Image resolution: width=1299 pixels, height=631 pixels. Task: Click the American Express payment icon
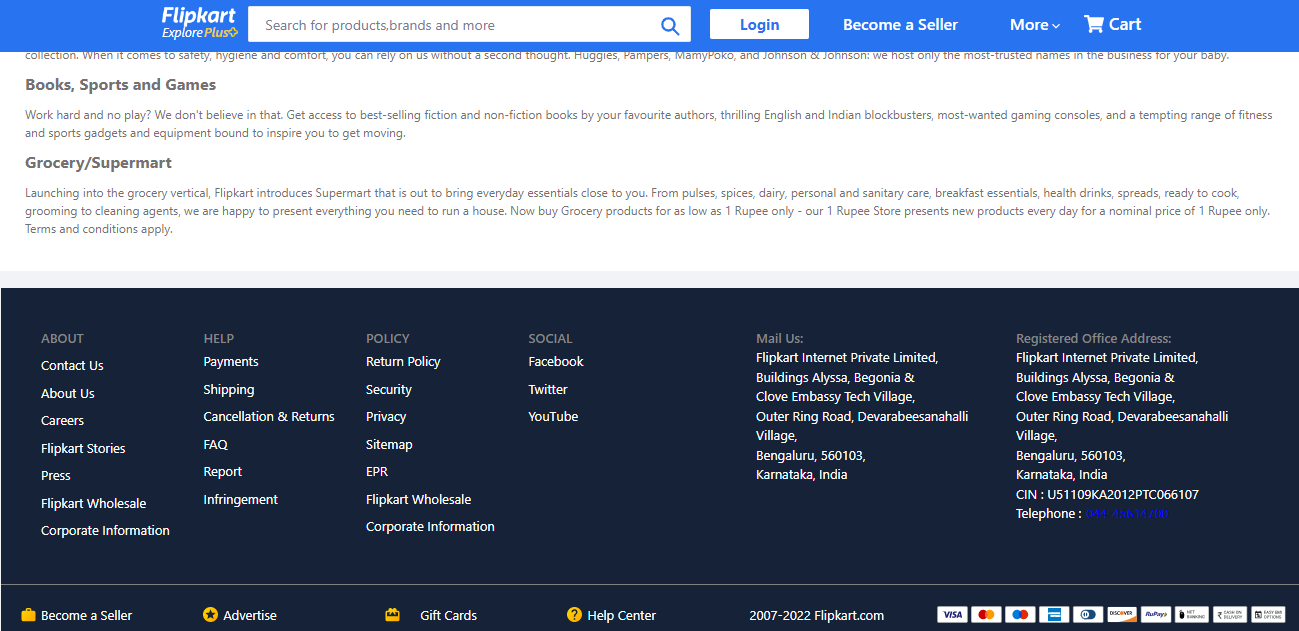click(x=1054, y=615)
